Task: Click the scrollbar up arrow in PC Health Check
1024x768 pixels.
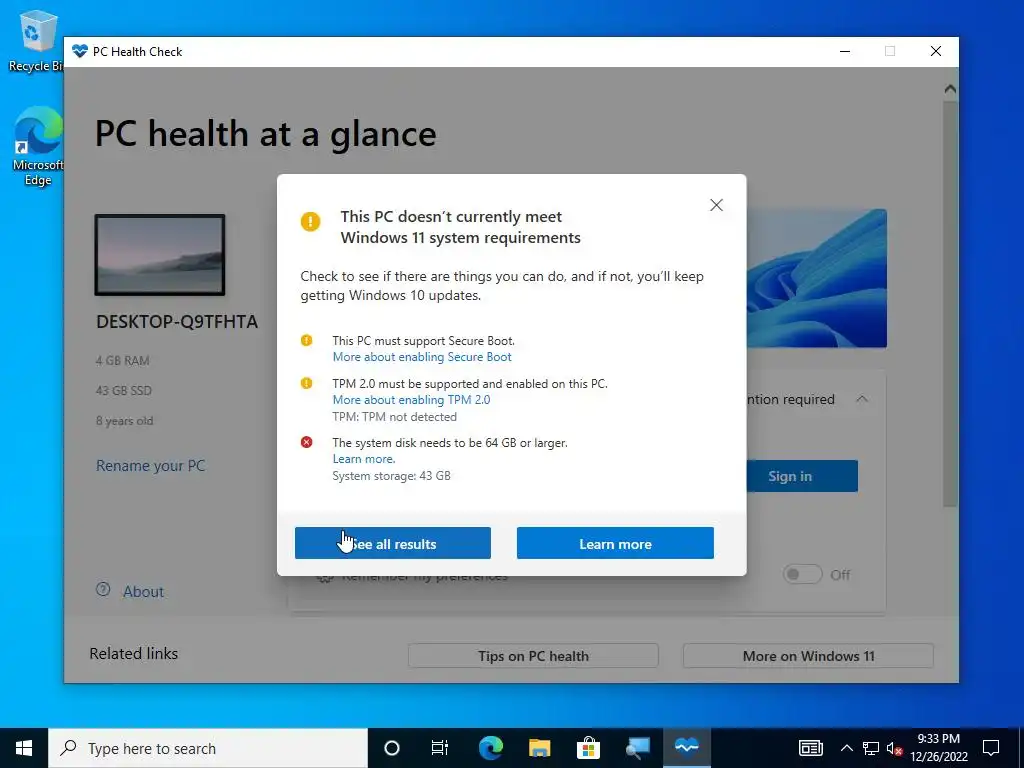Action: pos(950,89)
